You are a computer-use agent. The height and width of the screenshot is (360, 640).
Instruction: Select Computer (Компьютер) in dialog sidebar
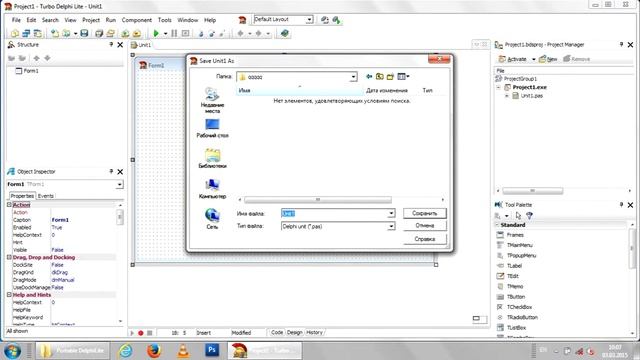click(x=212, y=189)
